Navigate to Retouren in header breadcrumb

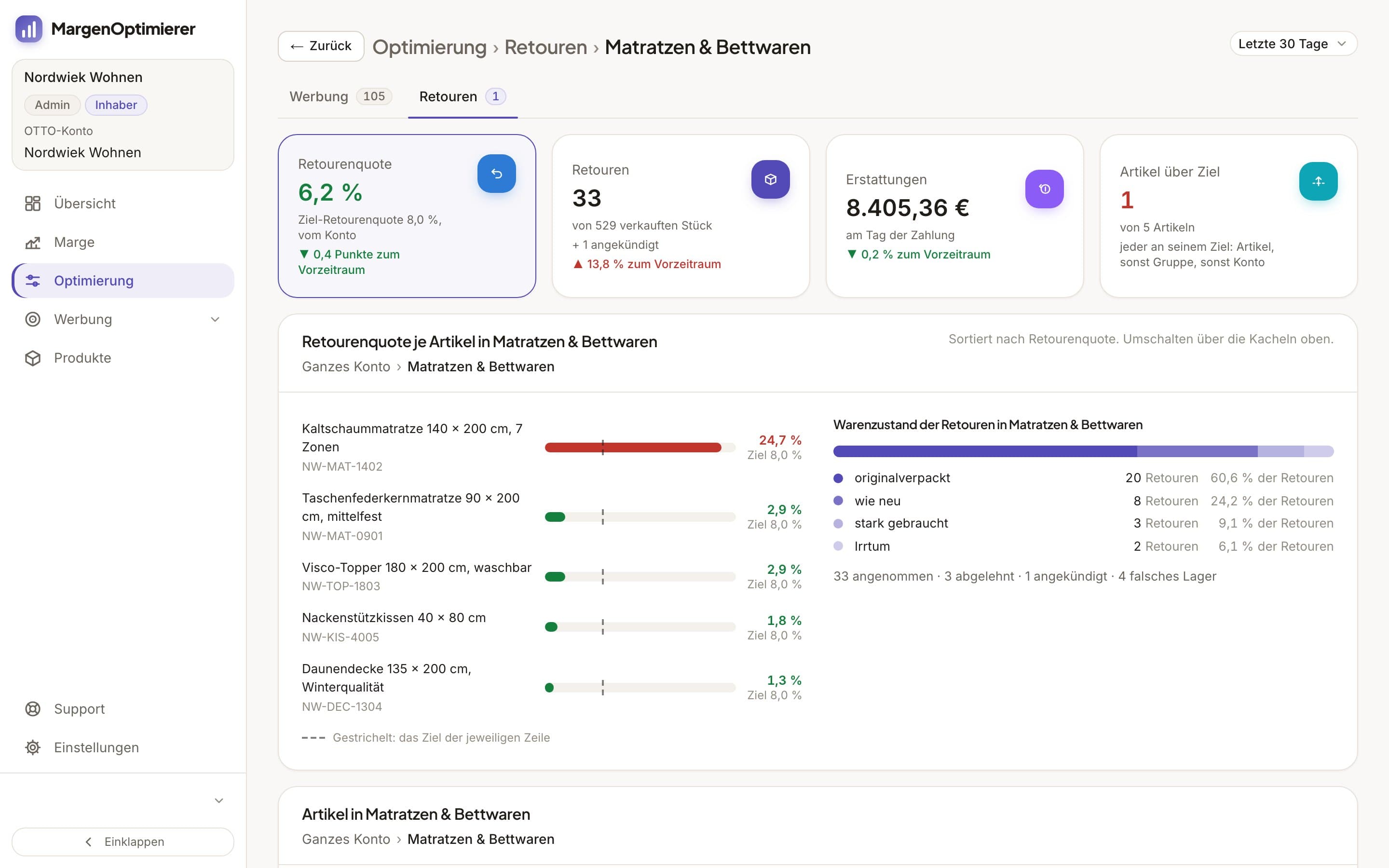[545, 47]
